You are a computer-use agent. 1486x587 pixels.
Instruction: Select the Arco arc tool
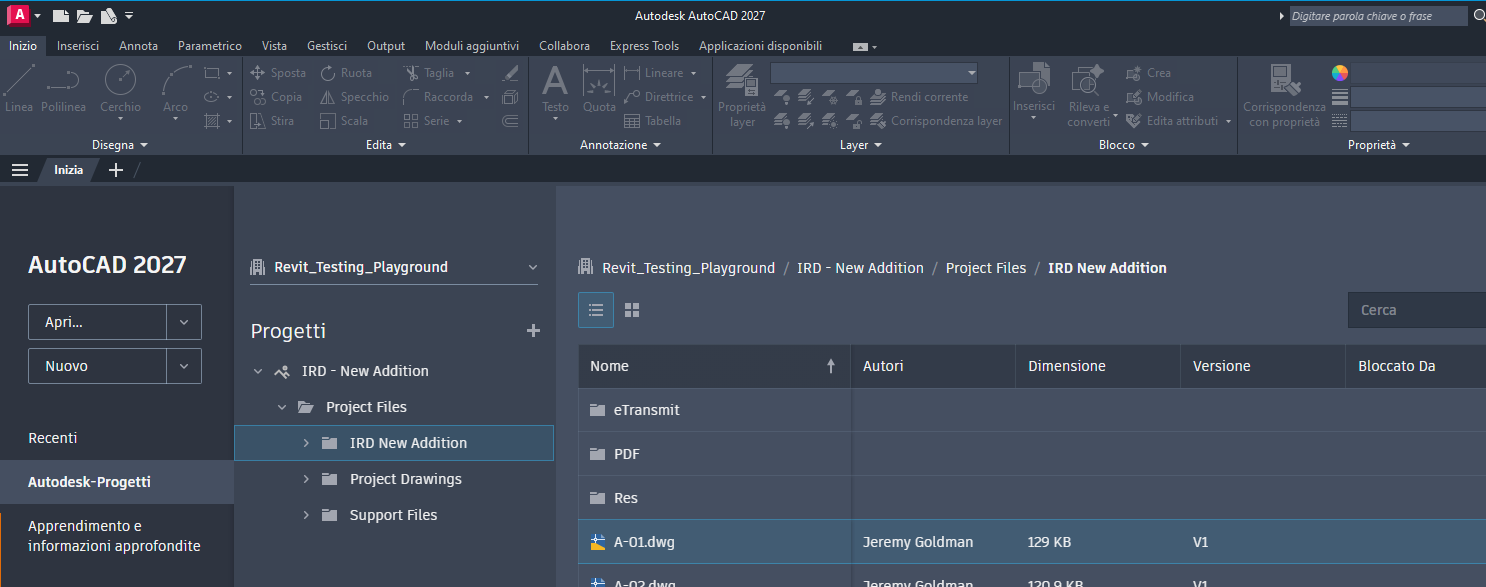point(176,88)
